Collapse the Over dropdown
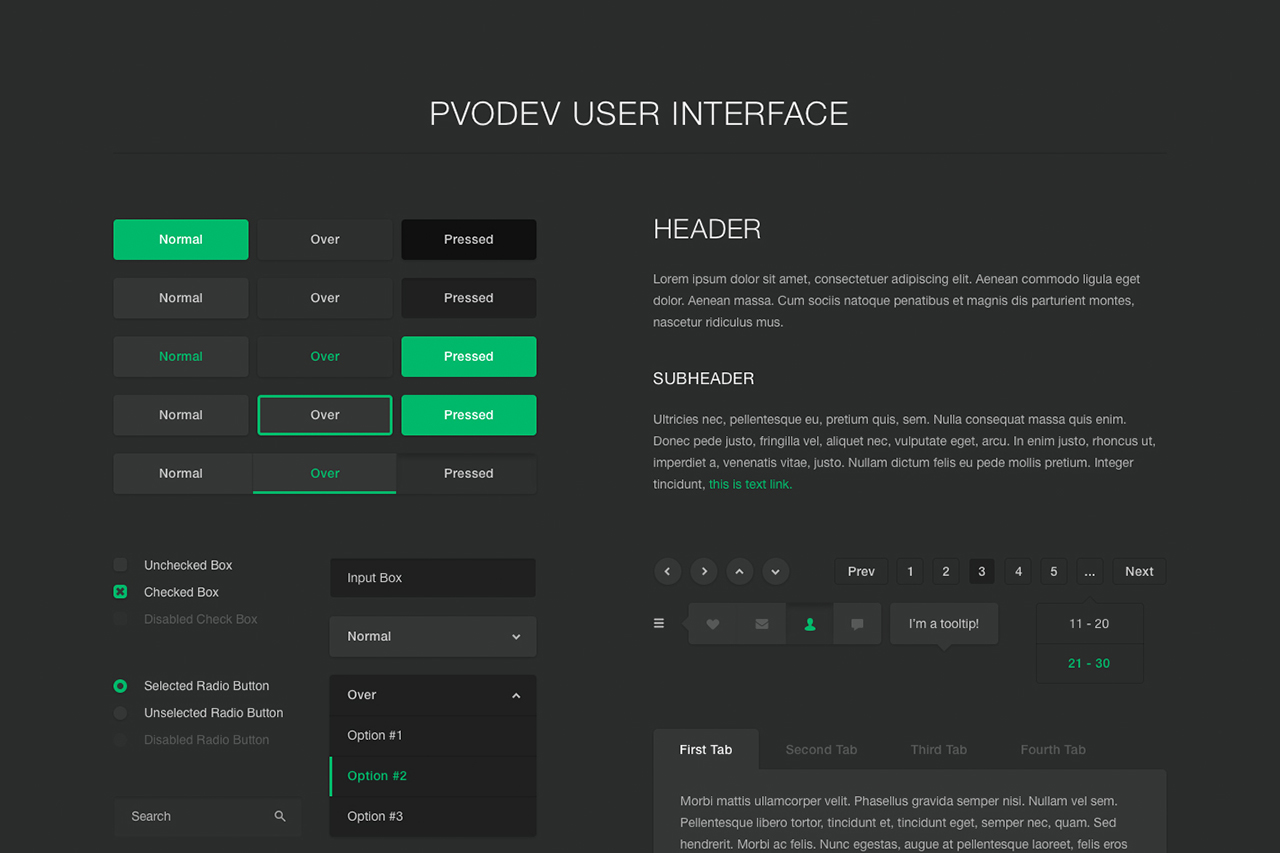Image resolution: width=1280 pixels, height=853 pixels. (x=433, y=695)
